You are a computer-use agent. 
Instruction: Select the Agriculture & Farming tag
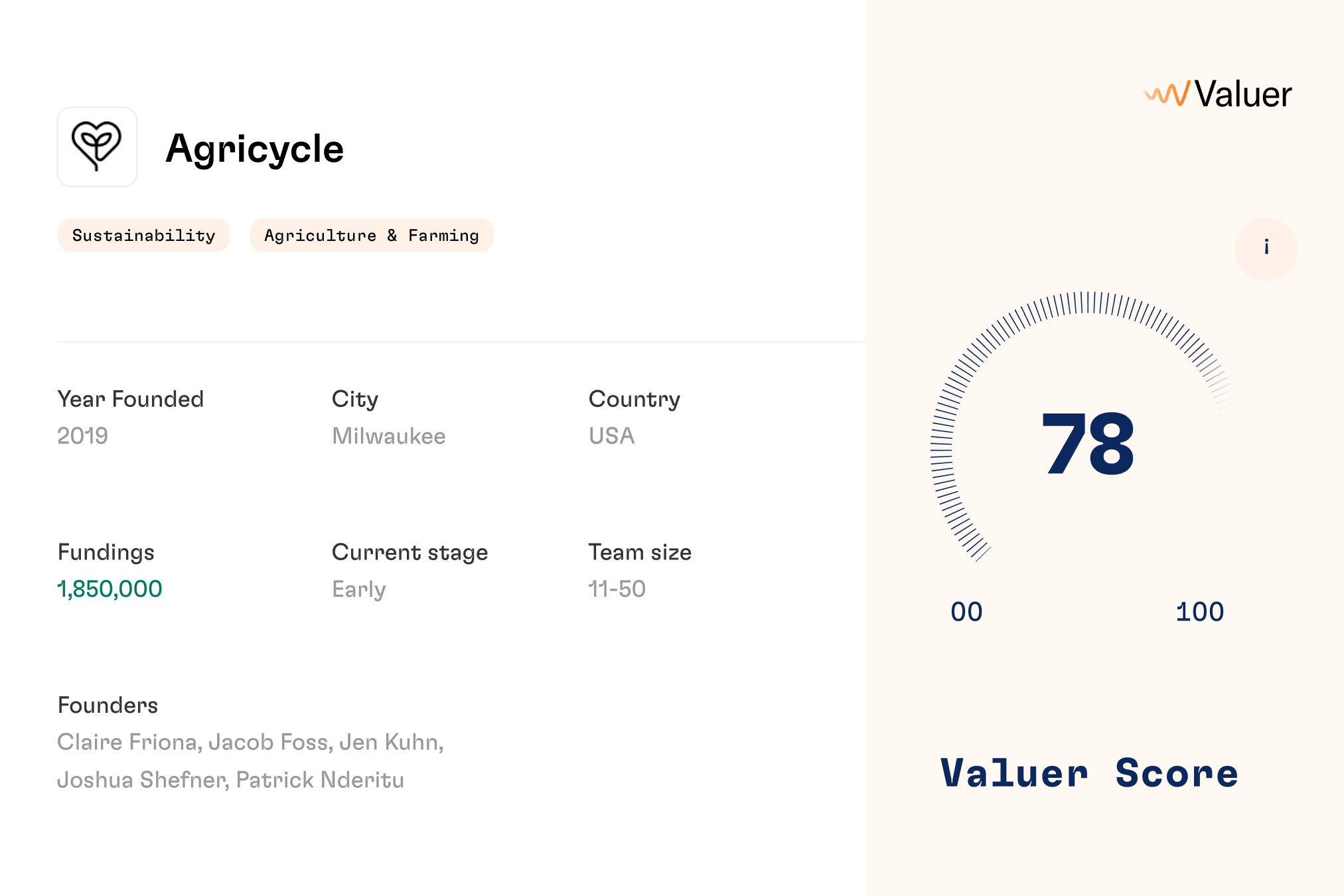pos(372,235)
